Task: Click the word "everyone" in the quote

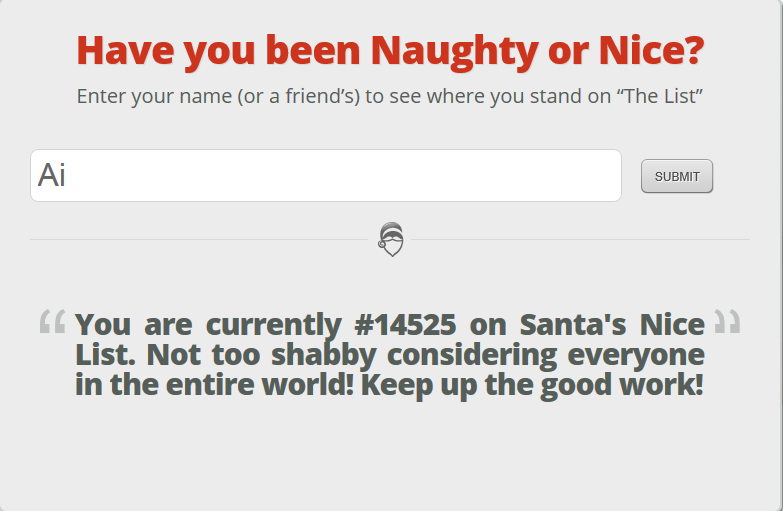Action: (x=636, y=355)
